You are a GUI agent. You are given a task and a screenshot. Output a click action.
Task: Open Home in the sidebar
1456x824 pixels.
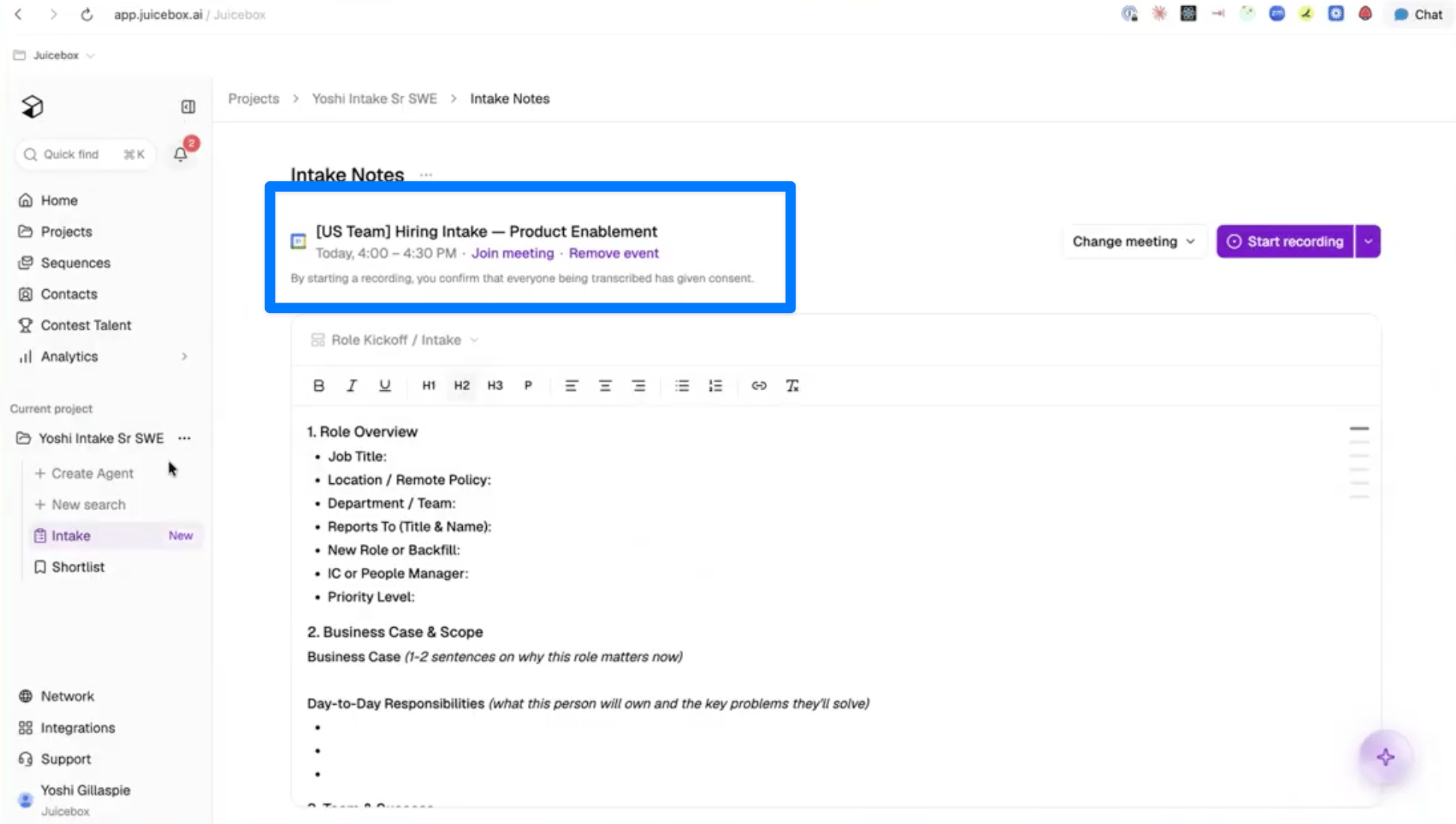[x=59, y=201]
